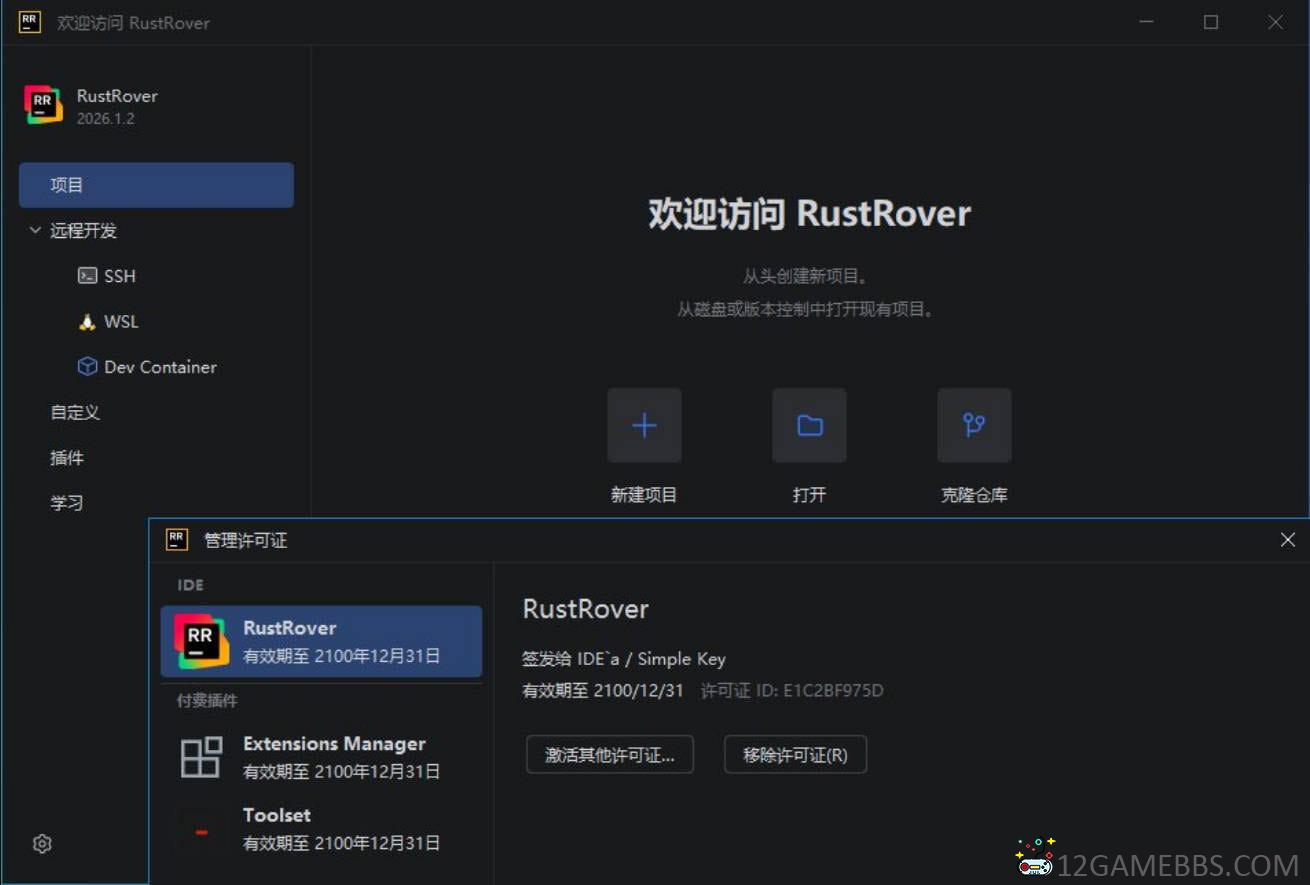This screenshot has height=885, width=1310.
Task: Minimize the RustRover welcome window
Action: (x=1147, y=22)
